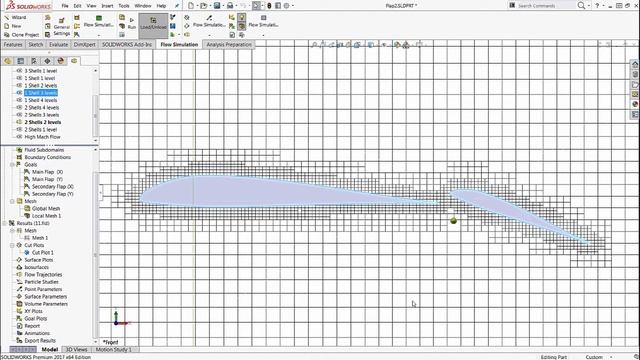Screen dimensions: 640x360
Task: Switch to the Analysis Preparation tab
Action: click(x=229, y=44)
